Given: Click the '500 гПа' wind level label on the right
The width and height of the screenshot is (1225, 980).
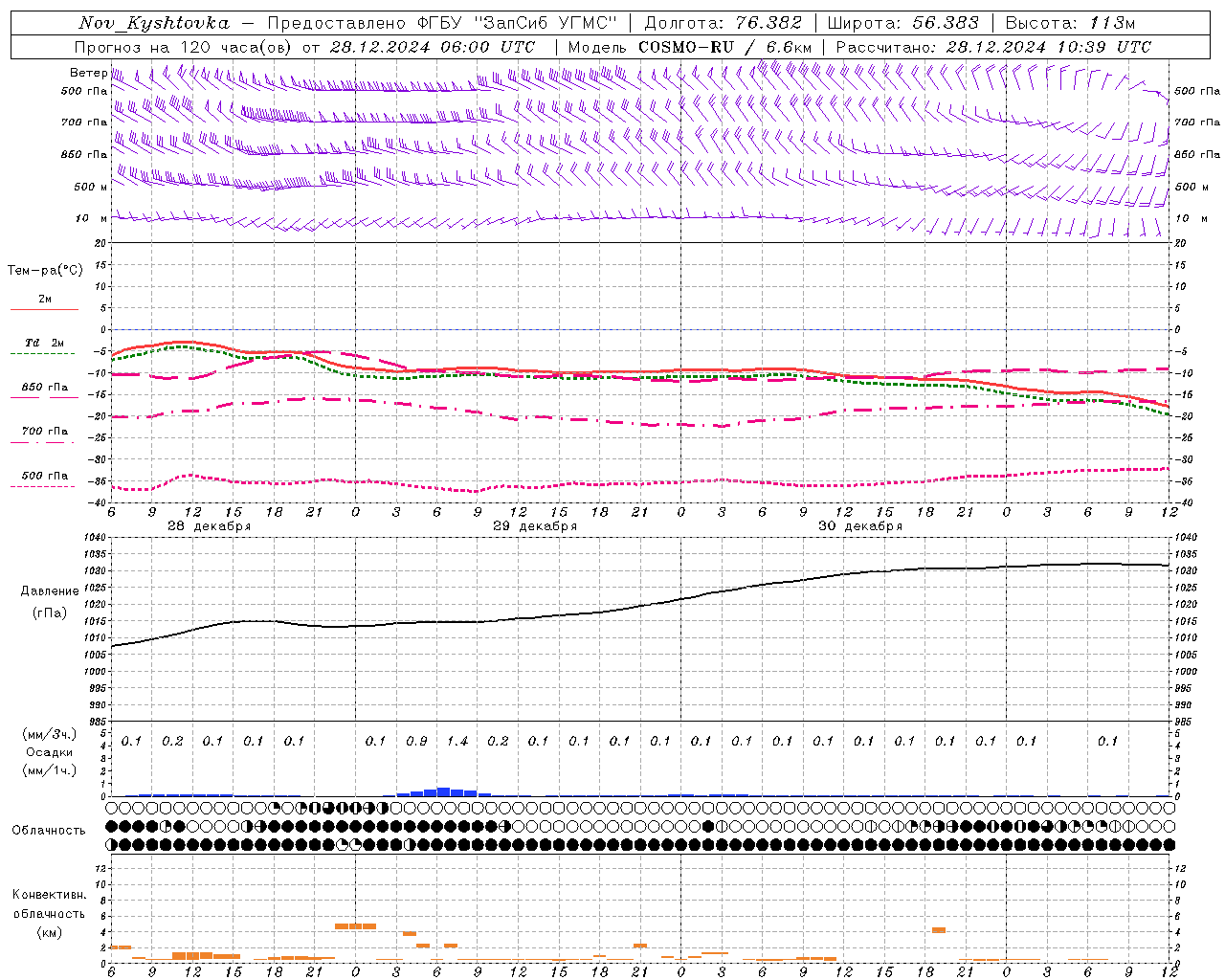Looking at the screenshot, I should (x=1197, y=91).
